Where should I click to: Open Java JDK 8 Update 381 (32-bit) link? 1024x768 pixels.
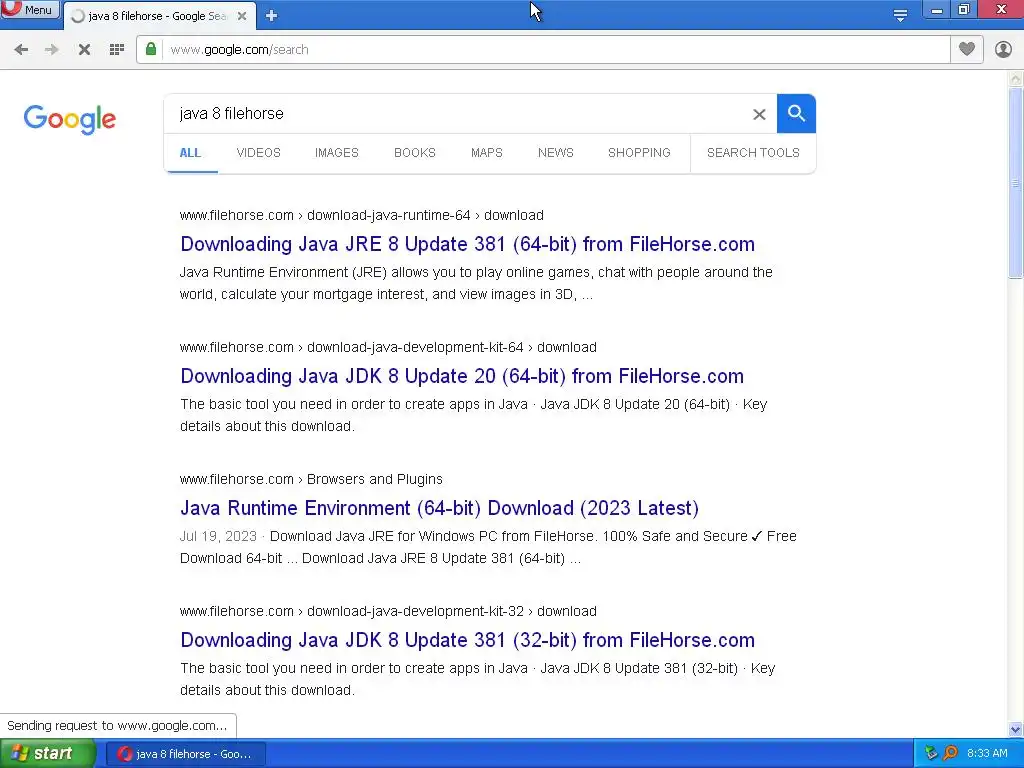[468, 640]
